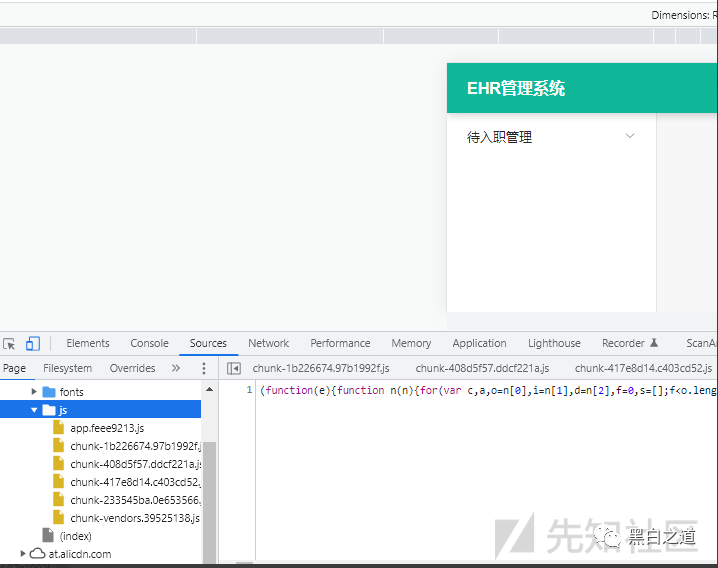Open the Memory tab

411,344
